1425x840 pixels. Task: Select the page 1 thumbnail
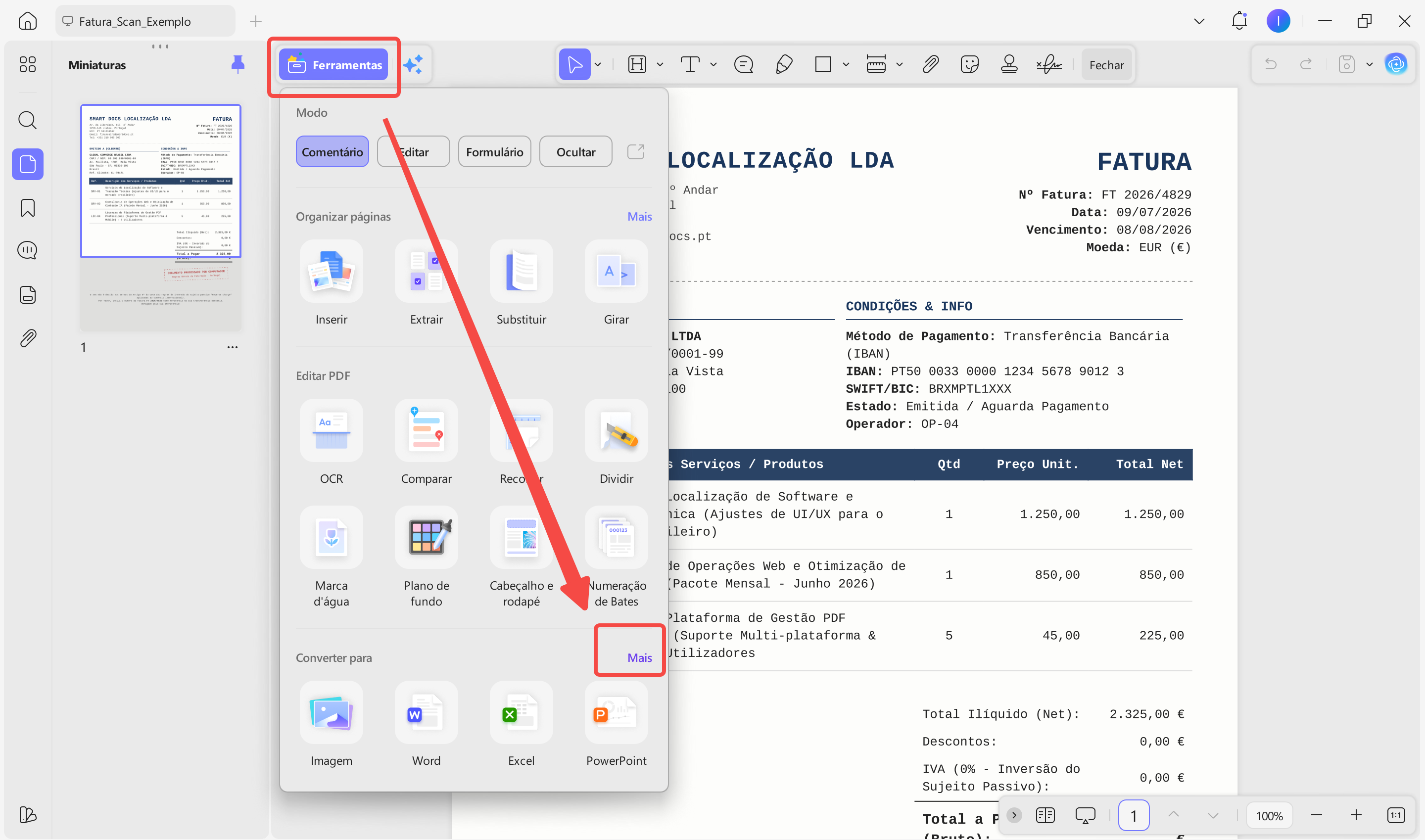161,217
